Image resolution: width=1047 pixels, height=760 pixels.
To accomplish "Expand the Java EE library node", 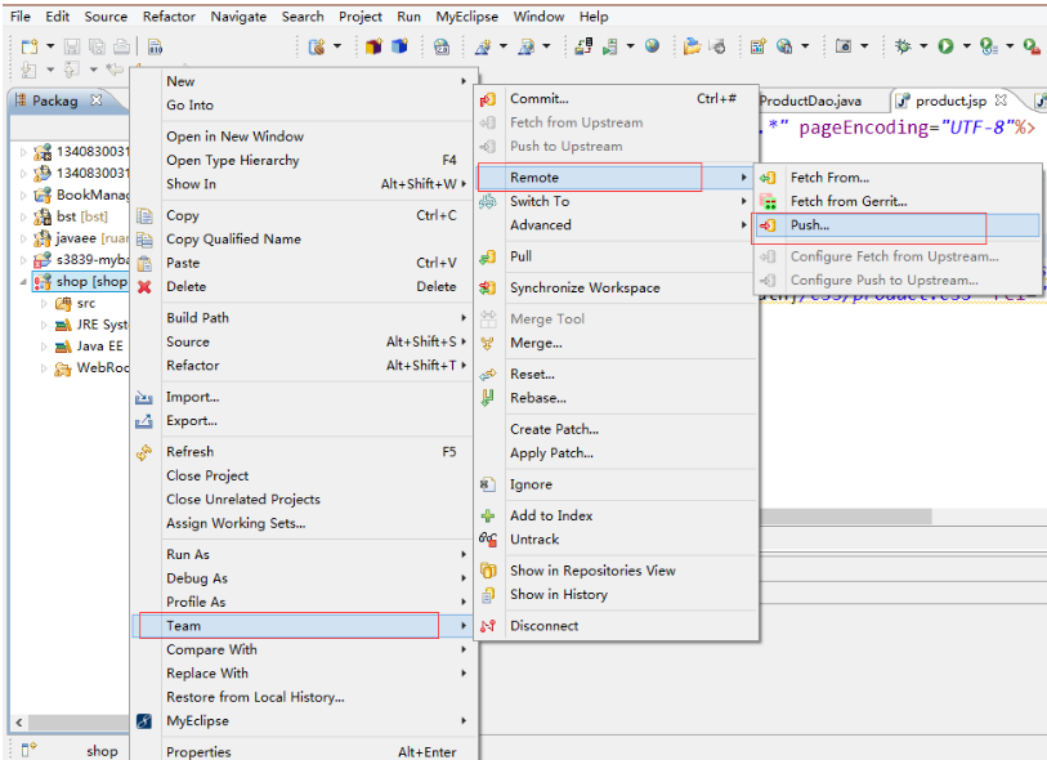I will (x=44, y=347).
